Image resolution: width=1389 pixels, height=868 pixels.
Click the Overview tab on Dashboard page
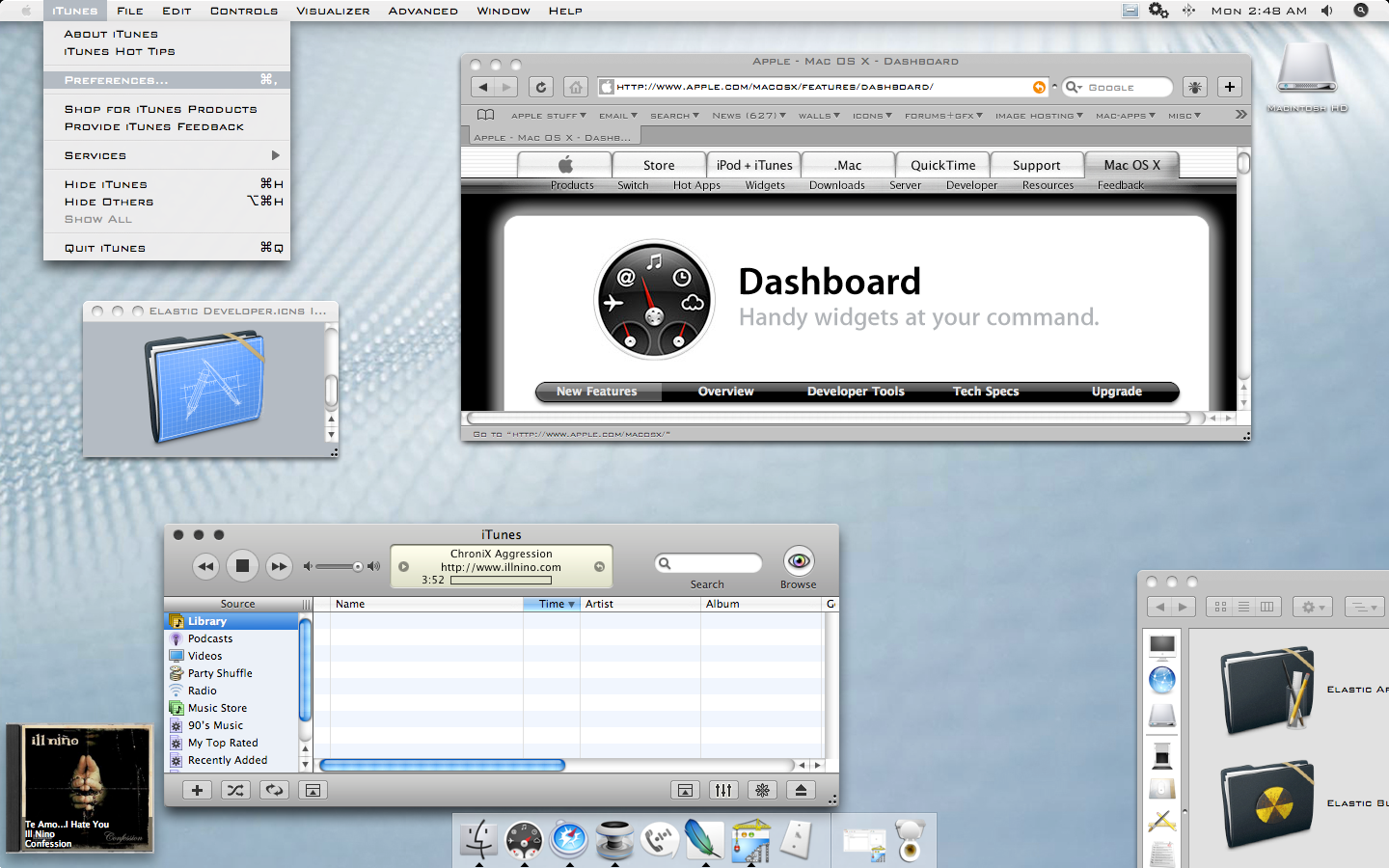[725, 392]
